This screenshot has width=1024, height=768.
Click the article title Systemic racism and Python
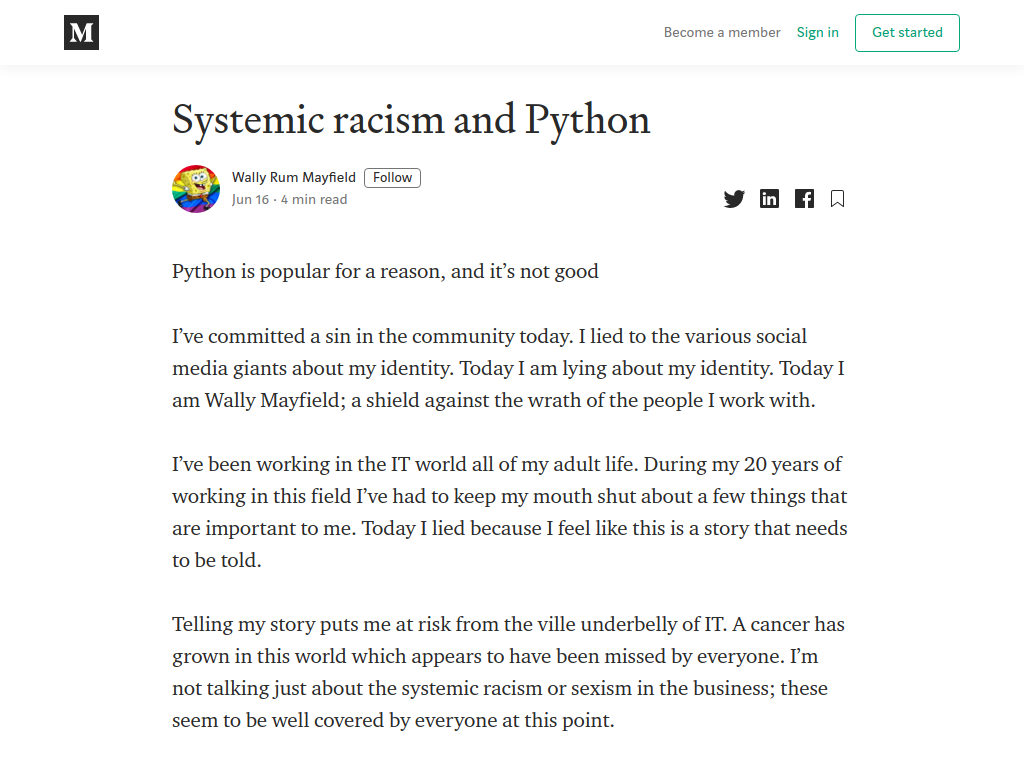point(411,120)
